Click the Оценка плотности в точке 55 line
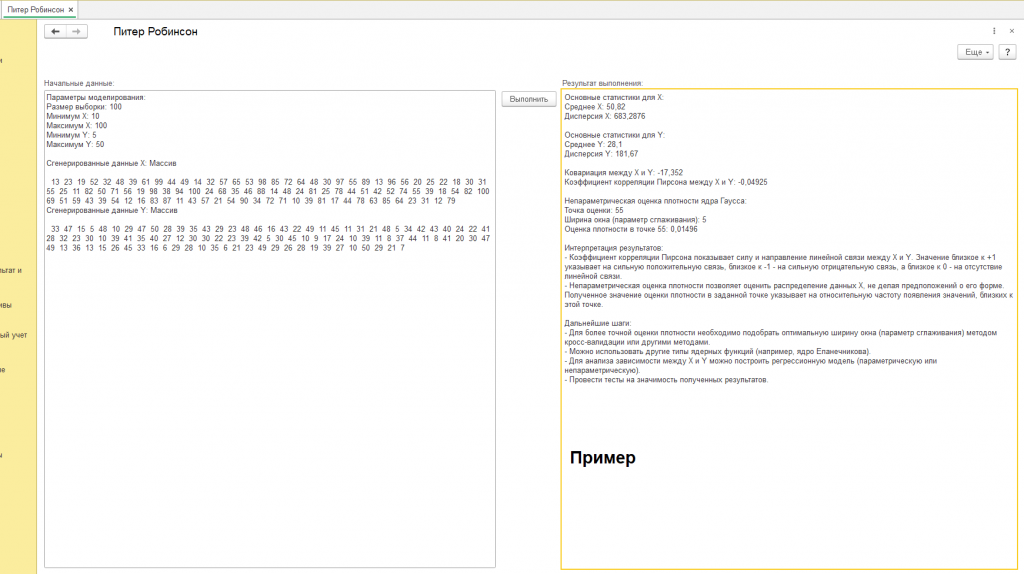This screenshot has width=1024, height=574. pos(631,229)
